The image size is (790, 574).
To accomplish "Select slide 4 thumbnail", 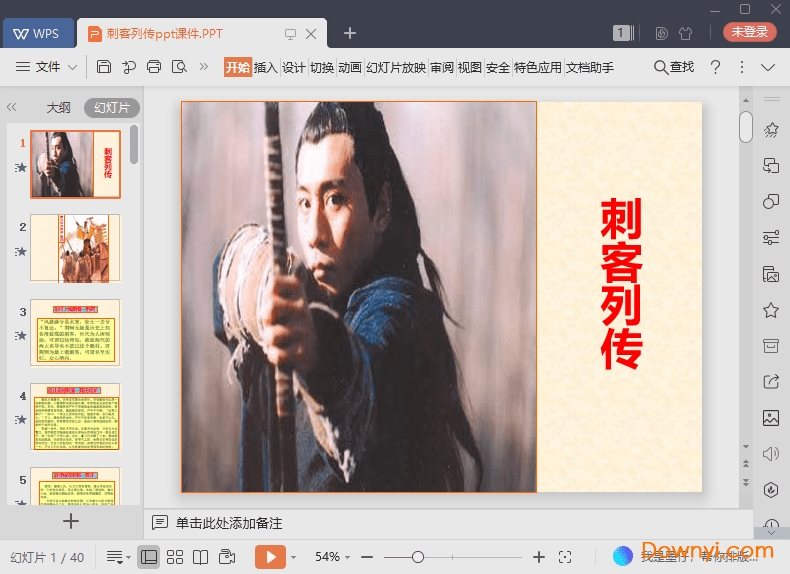I will [76, 417].
